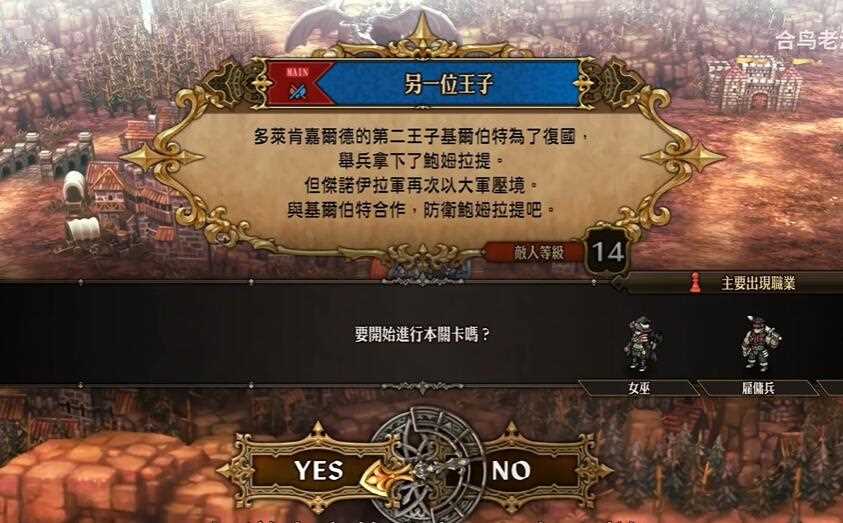The height and width of the screenshot is (523, 843).
Task: Click the red chess pawn icon
Action: [x=695, y=283]
